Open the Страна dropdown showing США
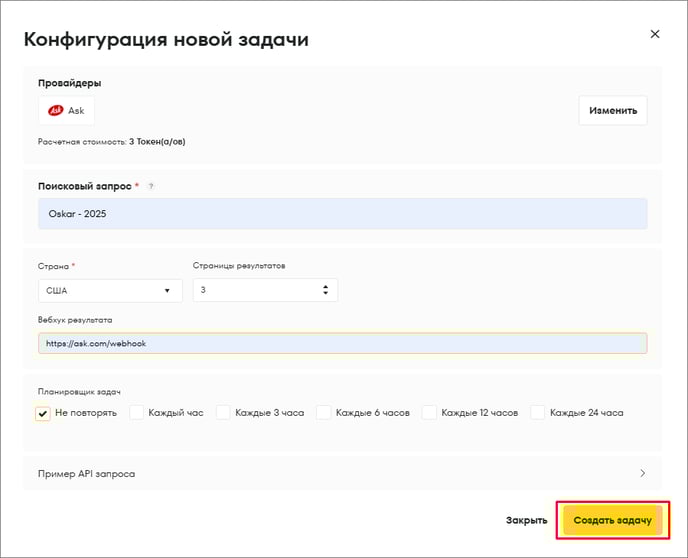Image resolution: width=688 pixels, height=558 pixels. click(x=110, y=290)
